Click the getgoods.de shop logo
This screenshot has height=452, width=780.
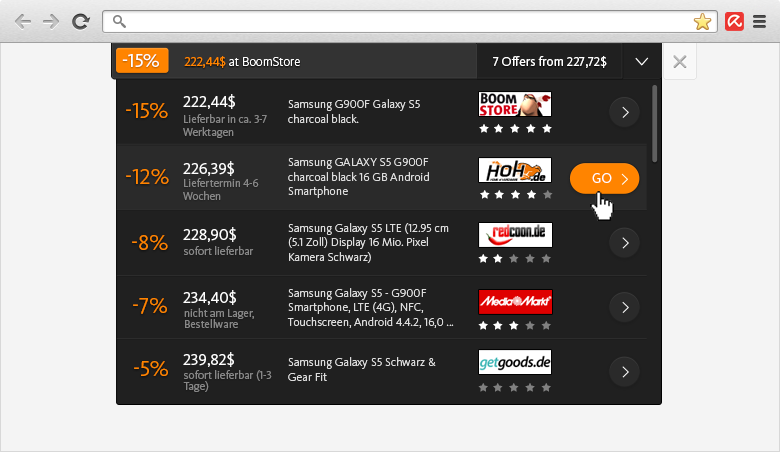(x=515, y=362)
